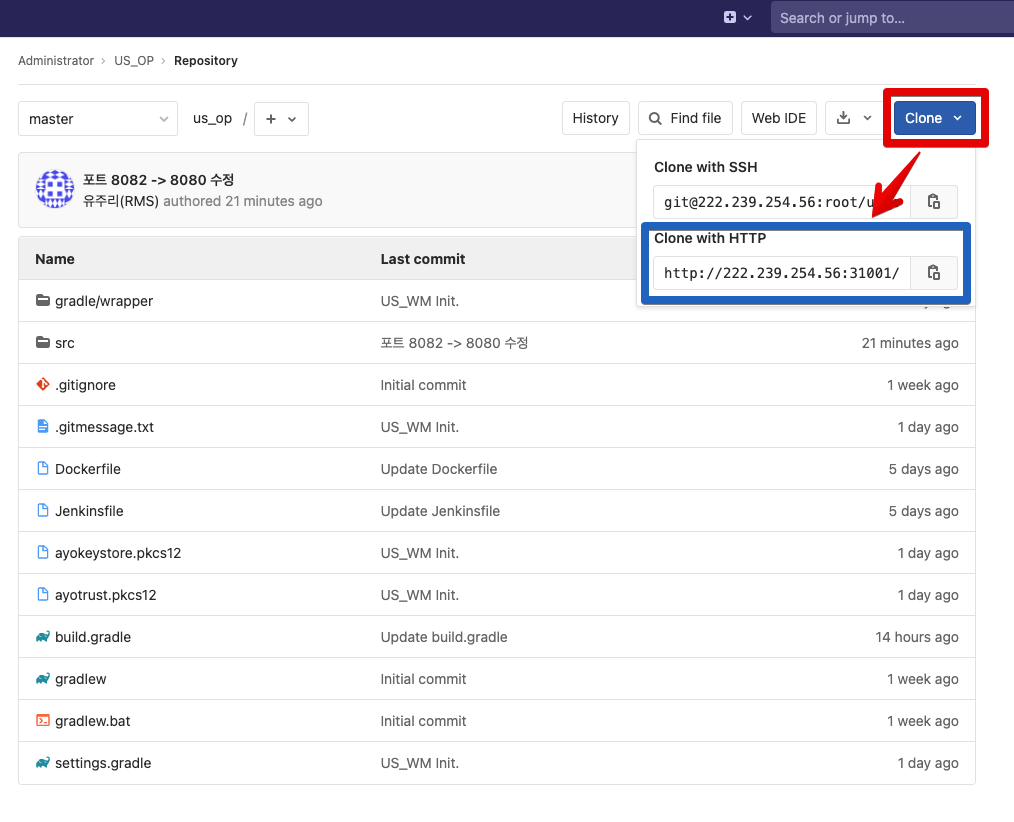Open the project avatar icon
Screen dimensions: 1014x822
(x=55, y=188)
